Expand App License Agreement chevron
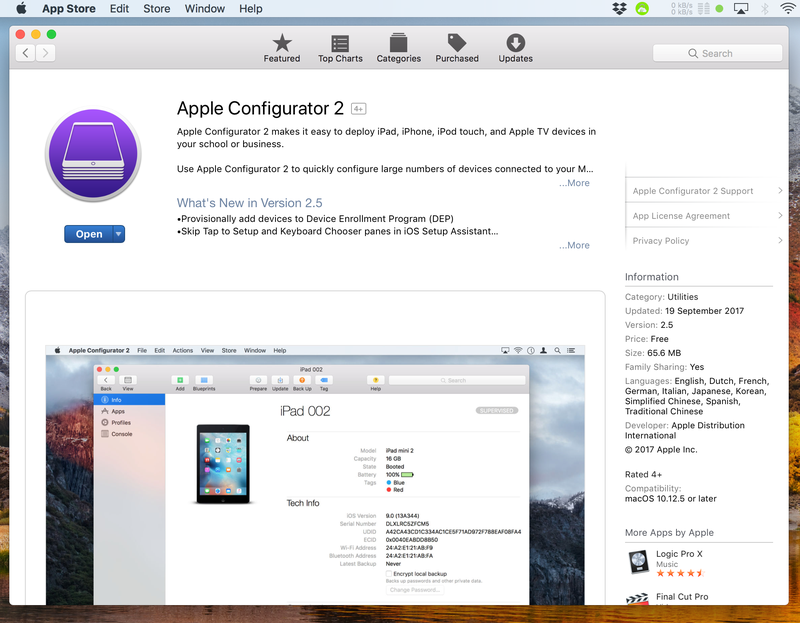 780,215
